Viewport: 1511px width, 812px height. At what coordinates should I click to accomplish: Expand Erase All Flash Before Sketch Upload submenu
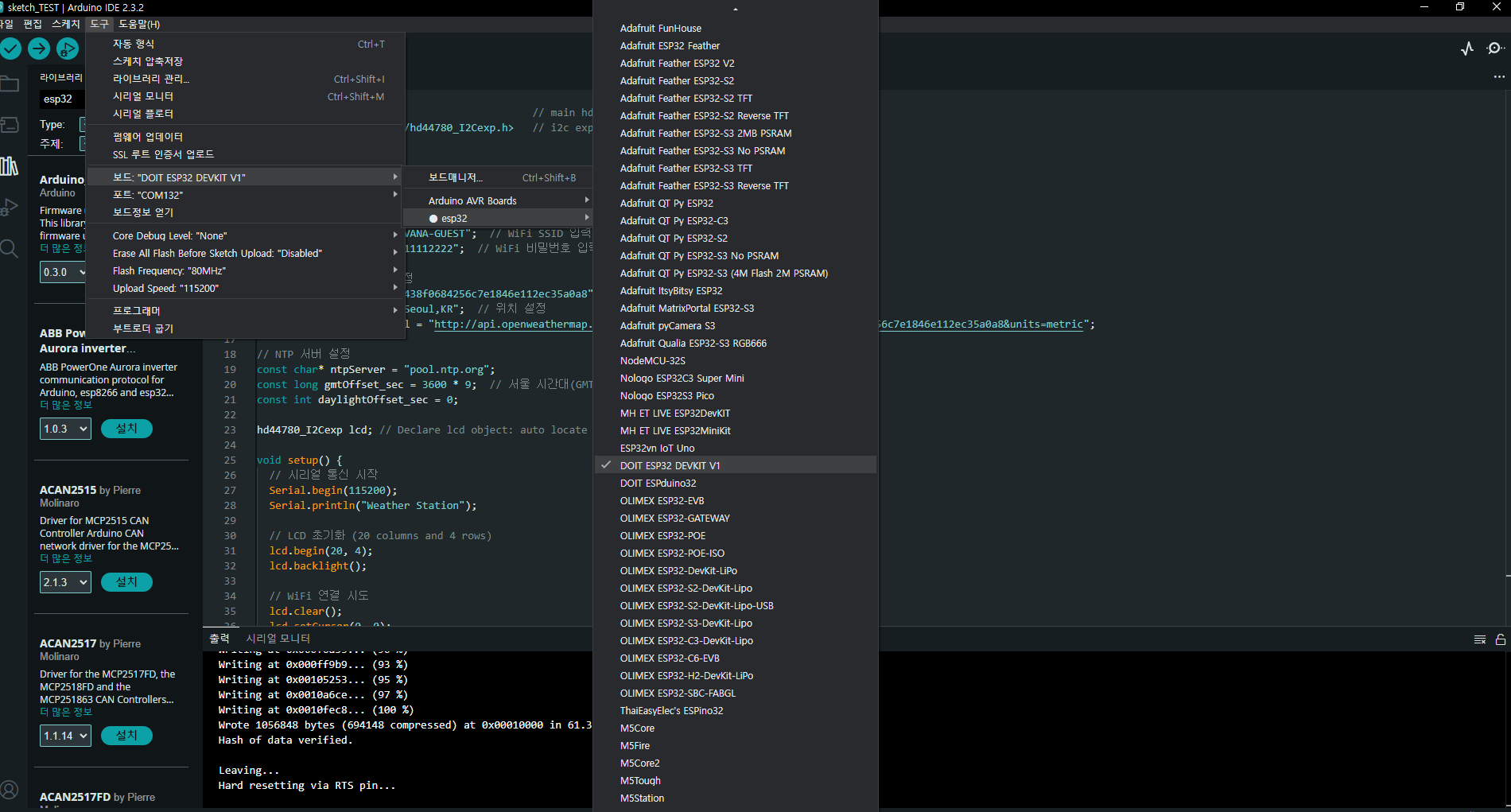[x=246, y=254]
